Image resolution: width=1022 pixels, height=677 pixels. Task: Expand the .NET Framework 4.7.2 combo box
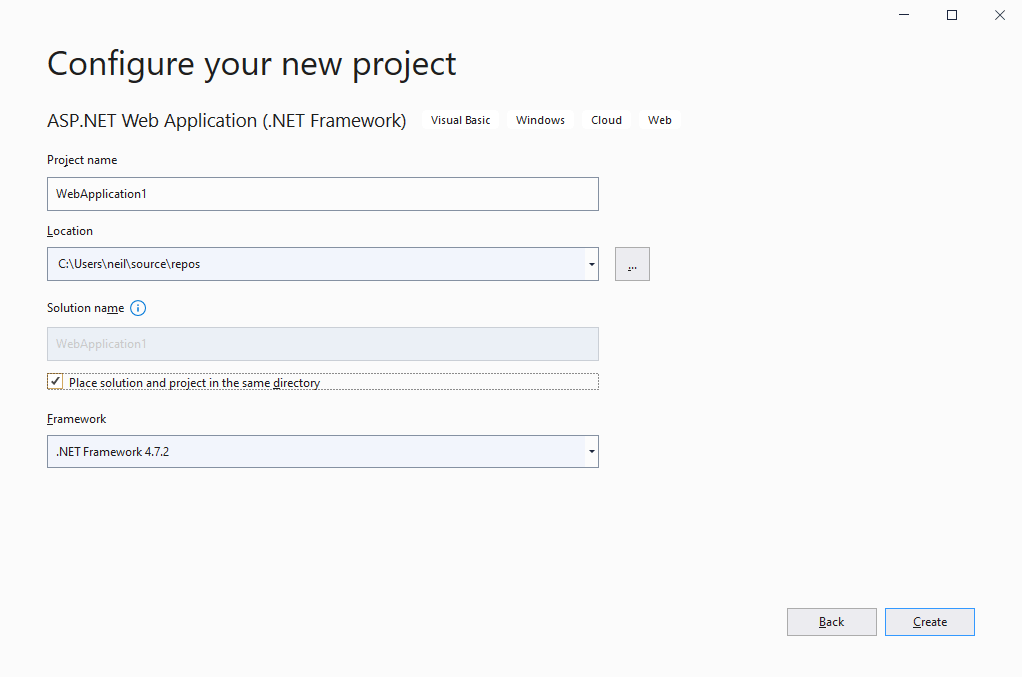coord(590,451)
